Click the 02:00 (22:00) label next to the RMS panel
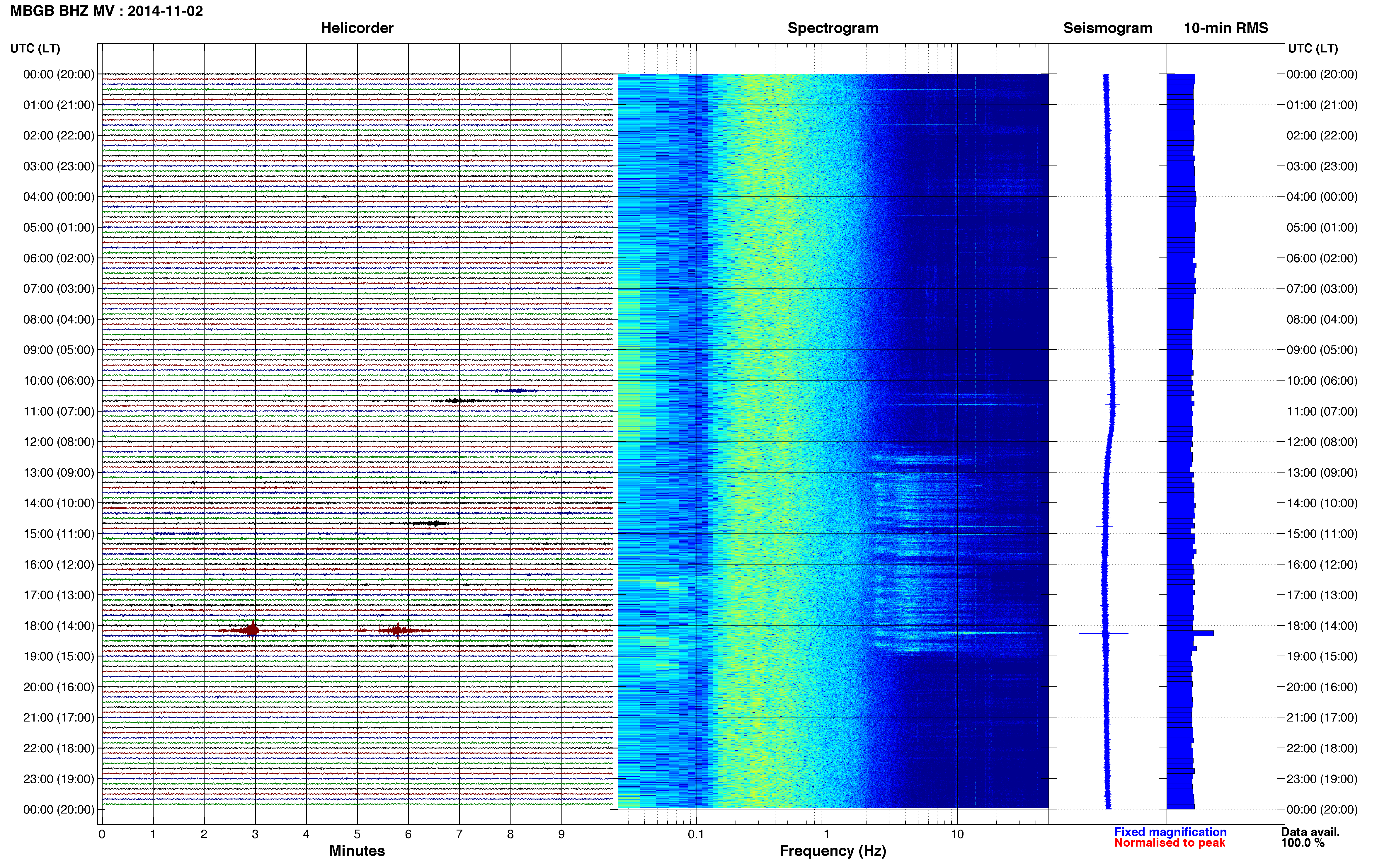Screen dimensions: 1389x868 [x=1322, y=135]
